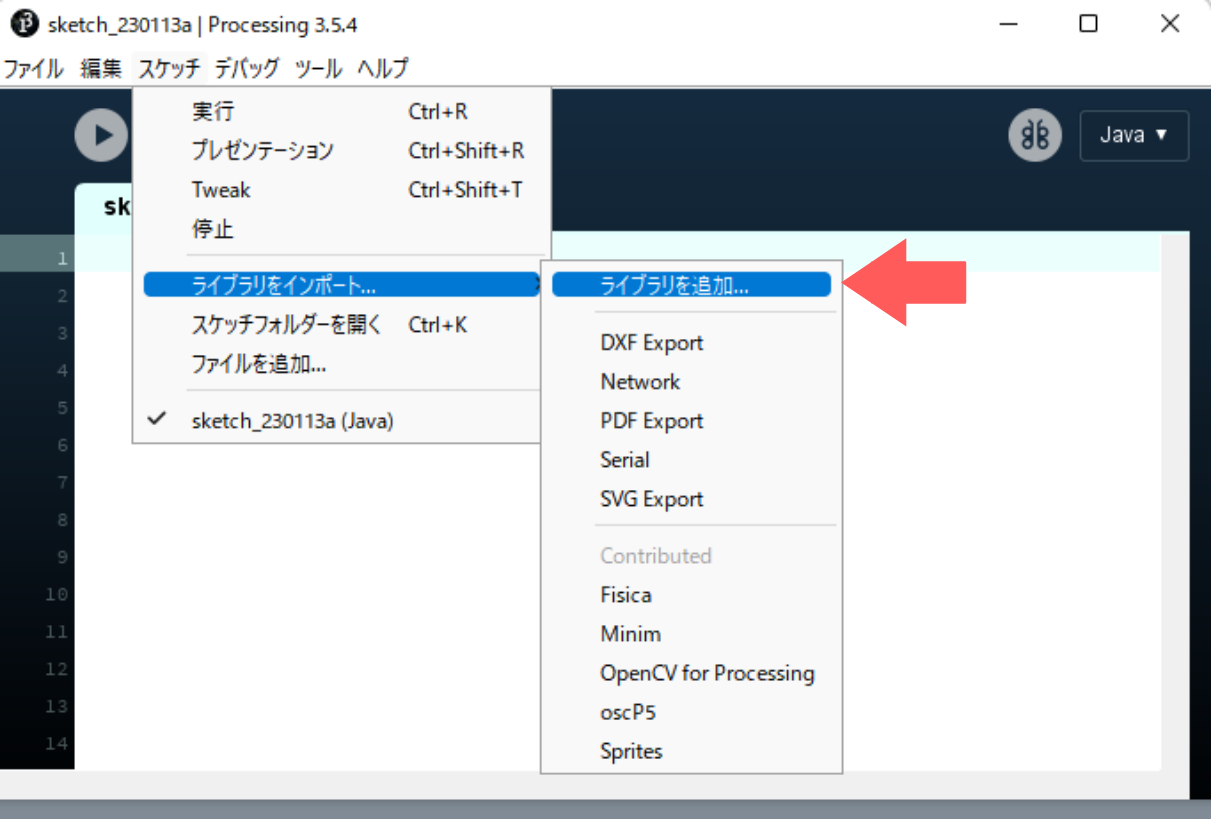Select プレゼンテーション menu entry
The width and height of the screenshot is (1211, 819).
(x=342, y=151)
